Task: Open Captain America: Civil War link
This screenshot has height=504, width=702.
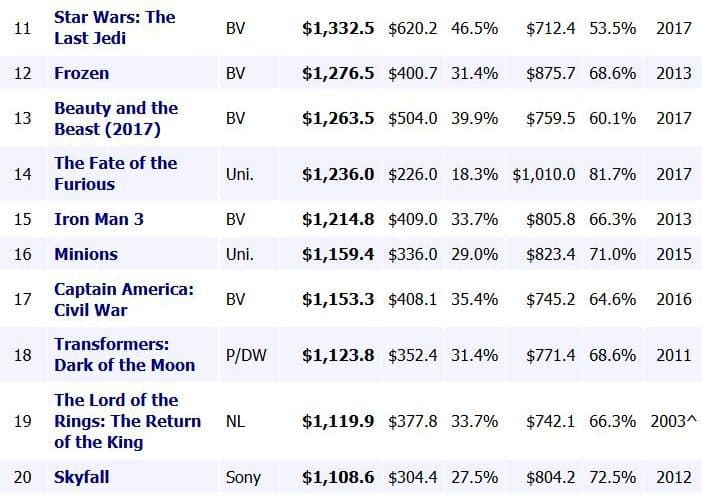Action: [123, 299]
